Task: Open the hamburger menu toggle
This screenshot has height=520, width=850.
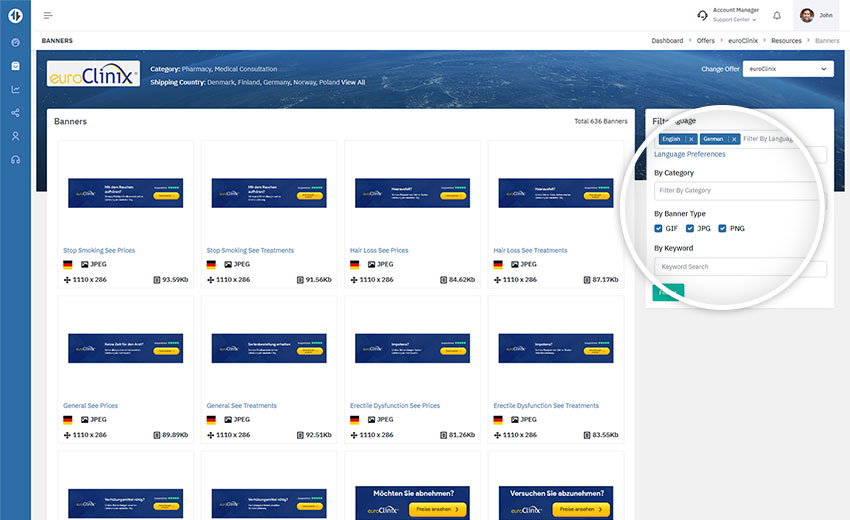Action: 48,15
